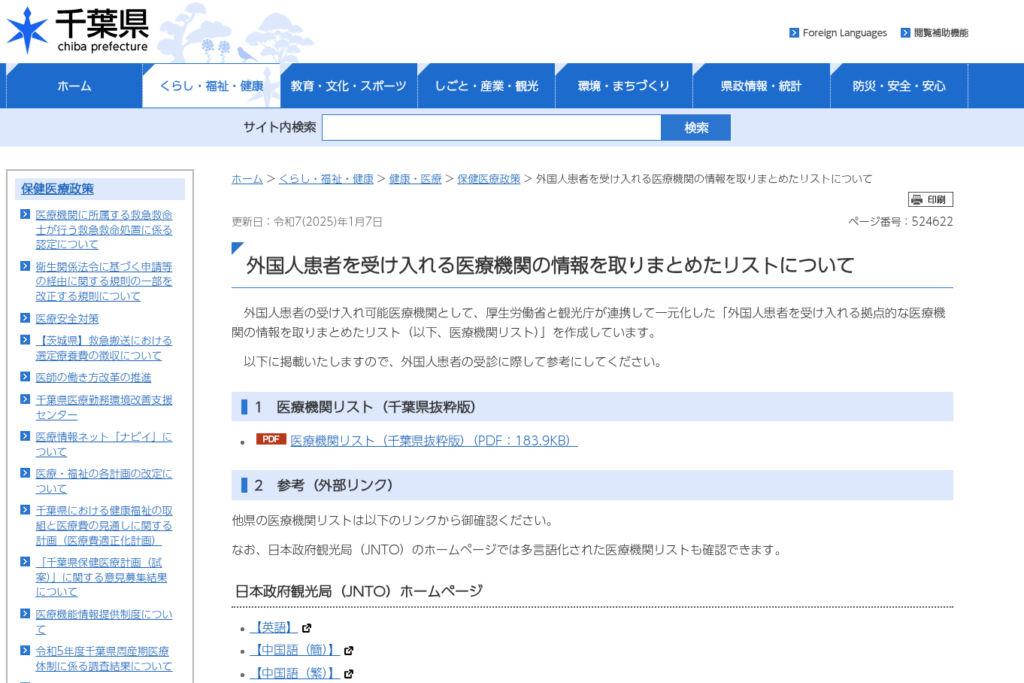
Task: Open the 防災・安全・安心 tab
Action: pos(898,86)
